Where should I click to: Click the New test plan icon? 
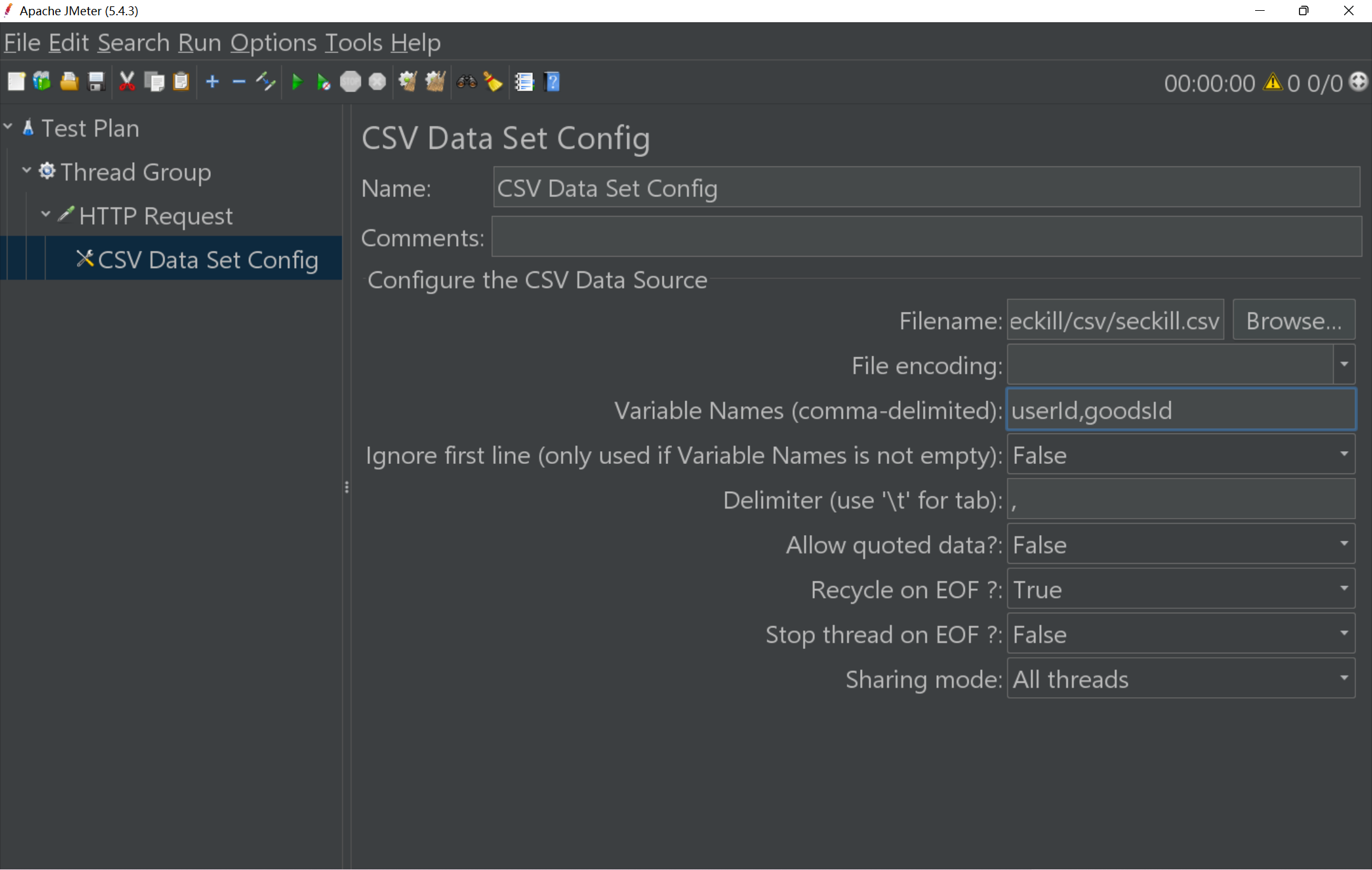click(x=16, y=82)
